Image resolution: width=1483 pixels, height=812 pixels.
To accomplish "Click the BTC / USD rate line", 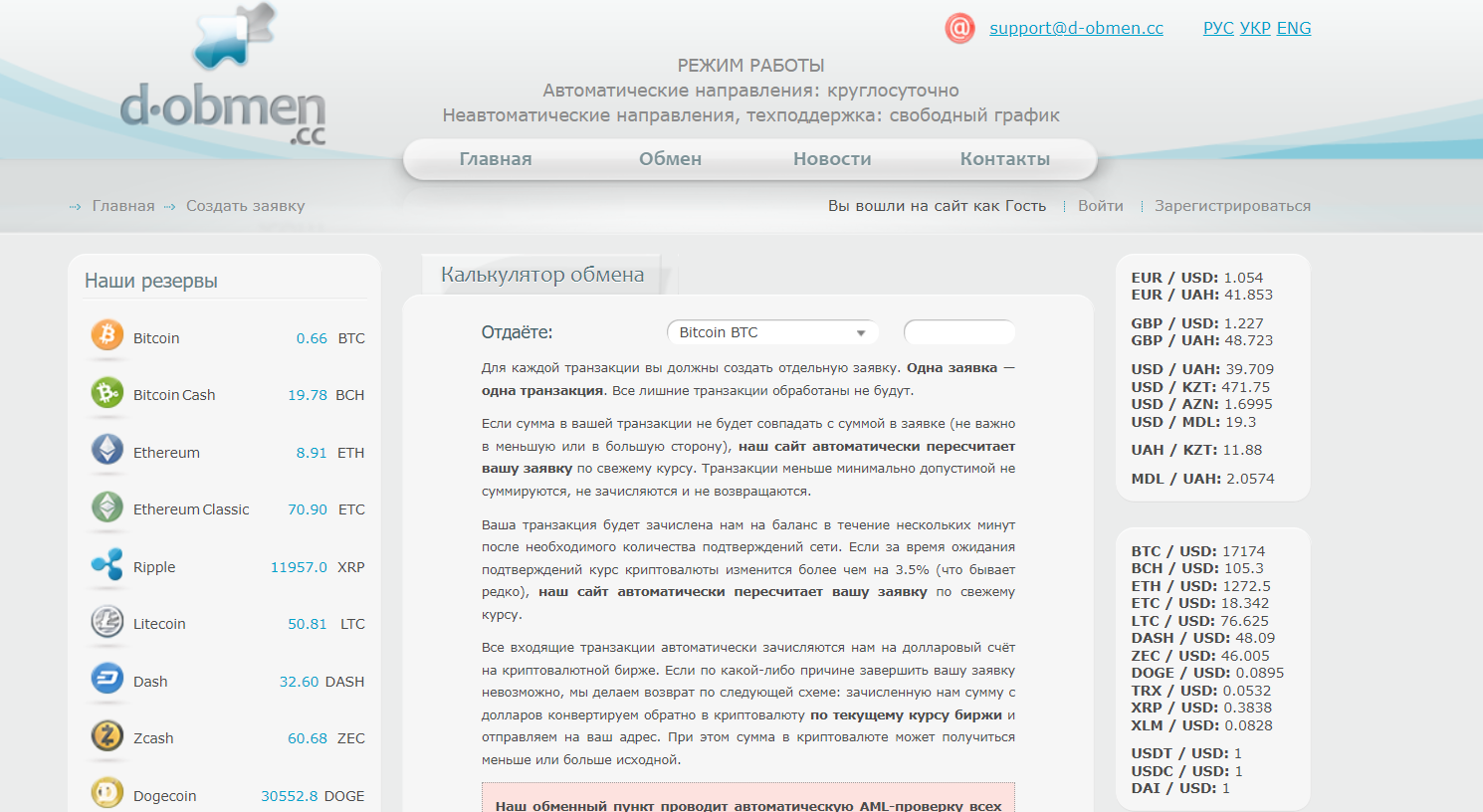I will click(x=1198, y=551).
